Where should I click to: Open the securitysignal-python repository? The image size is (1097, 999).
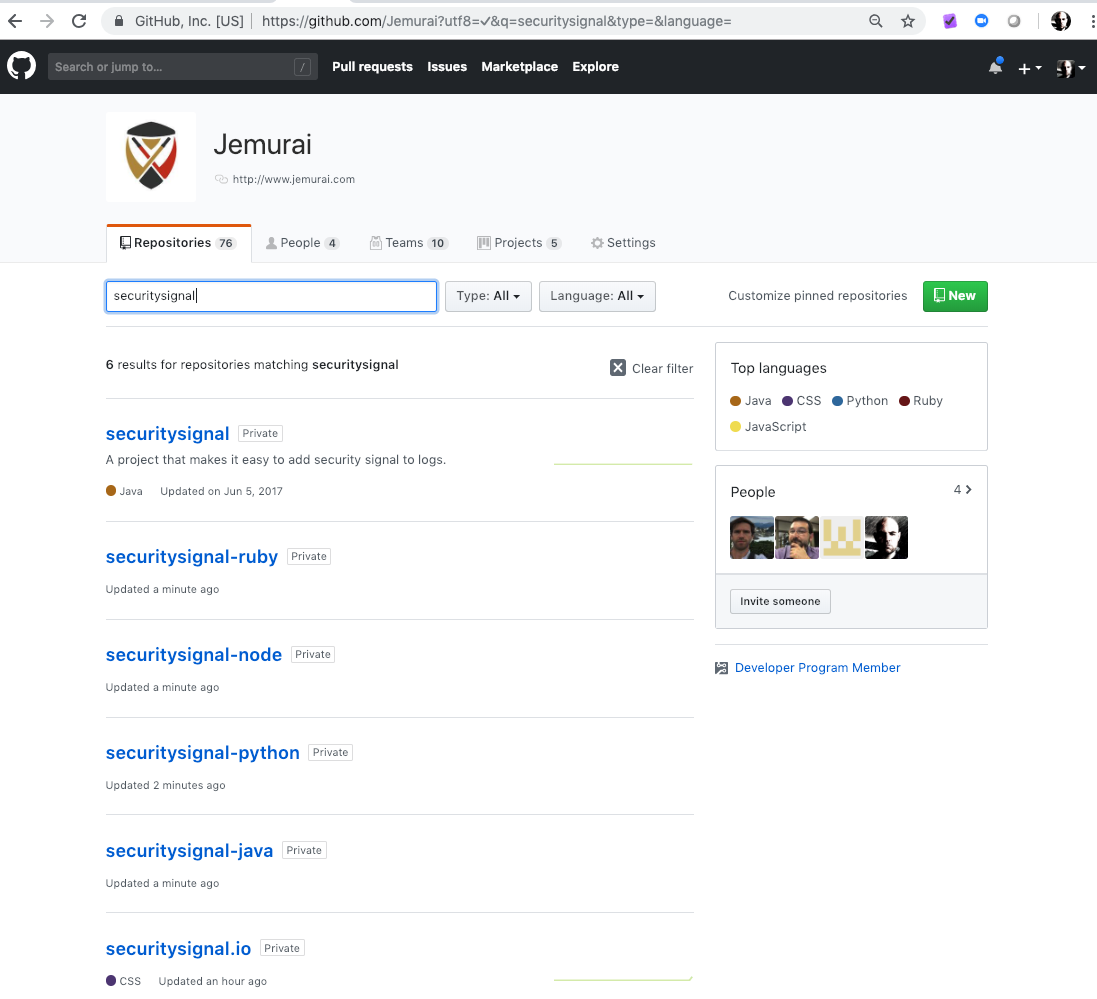202,753
